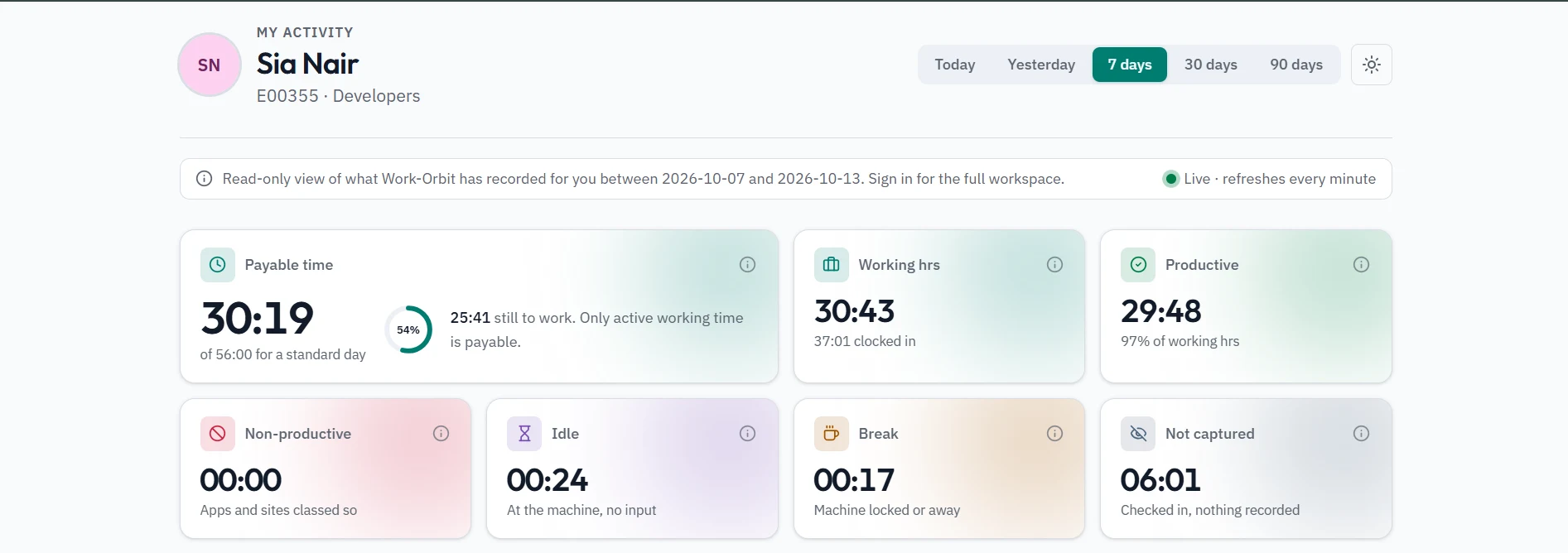Select the Yesterday range tab
1568x553 pixels.
click(x=1041, y=65)
